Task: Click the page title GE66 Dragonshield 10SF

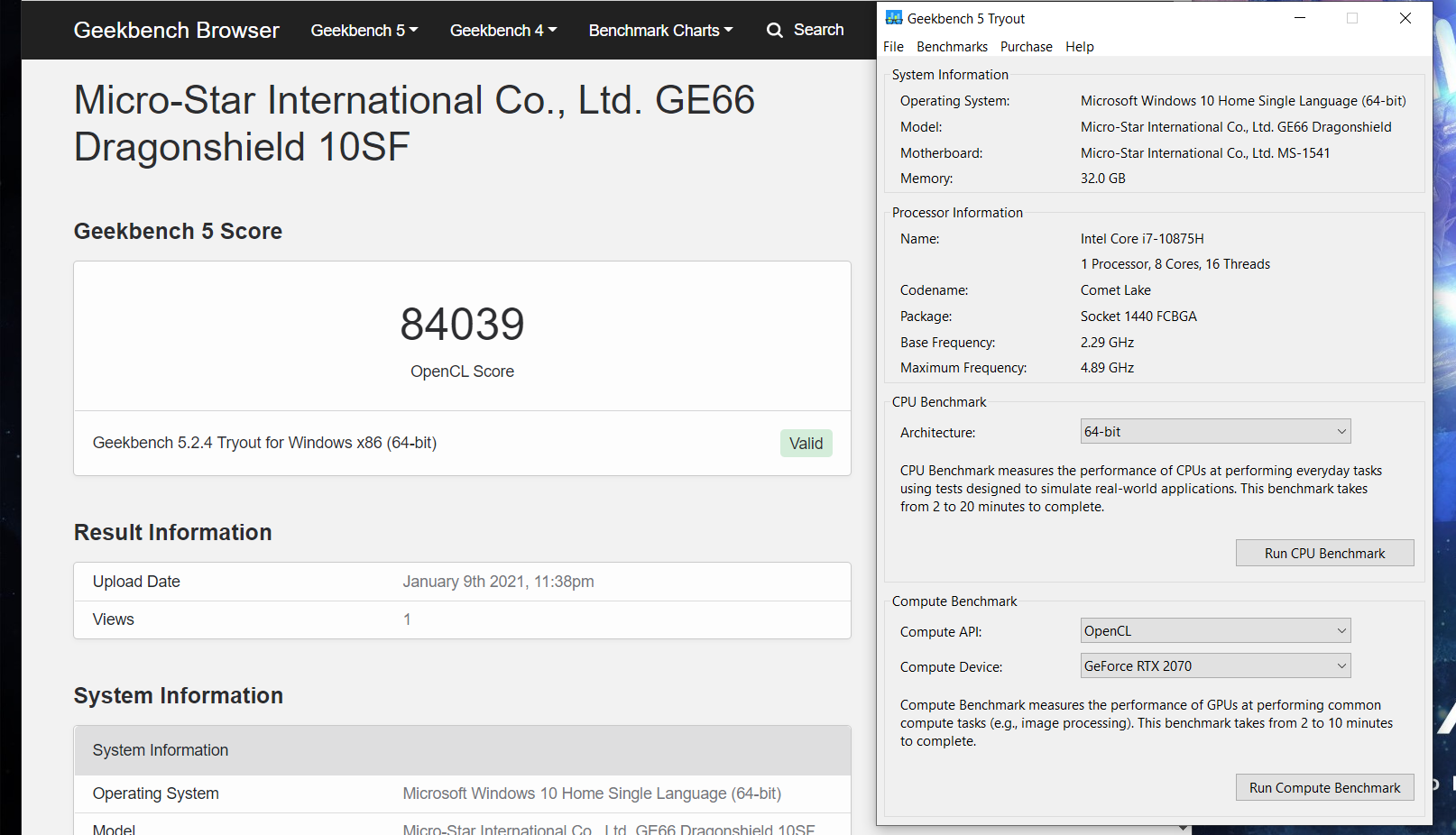Action: 414,124
